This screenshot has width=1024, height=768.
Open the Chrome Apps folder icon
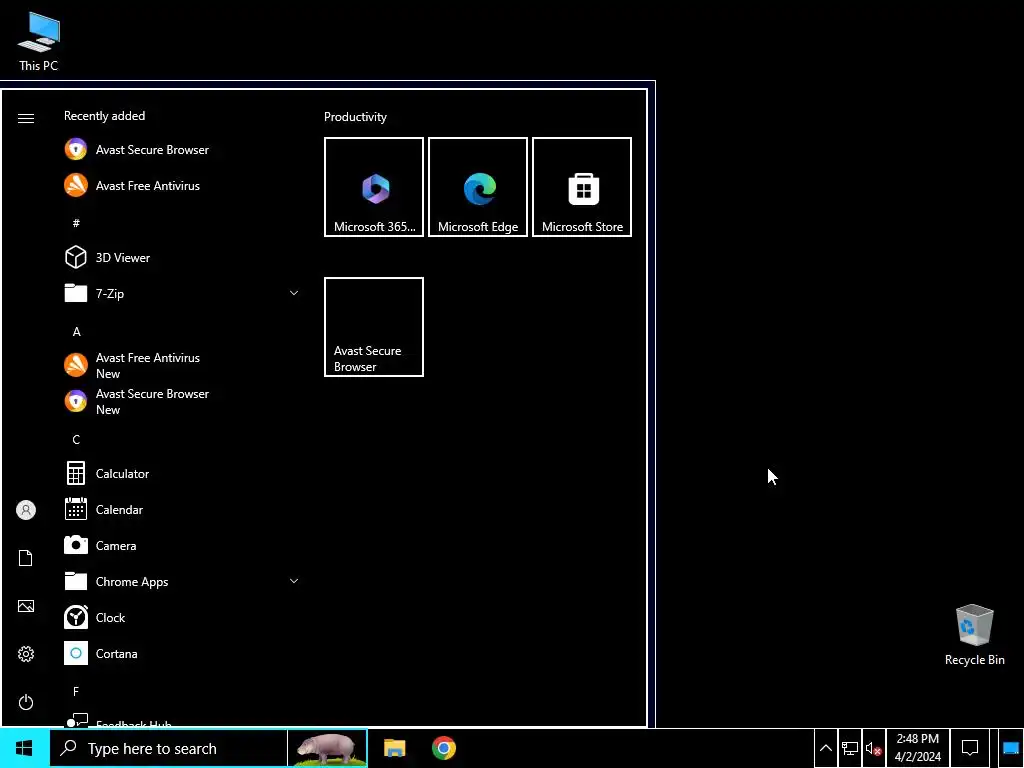(76, 581)
